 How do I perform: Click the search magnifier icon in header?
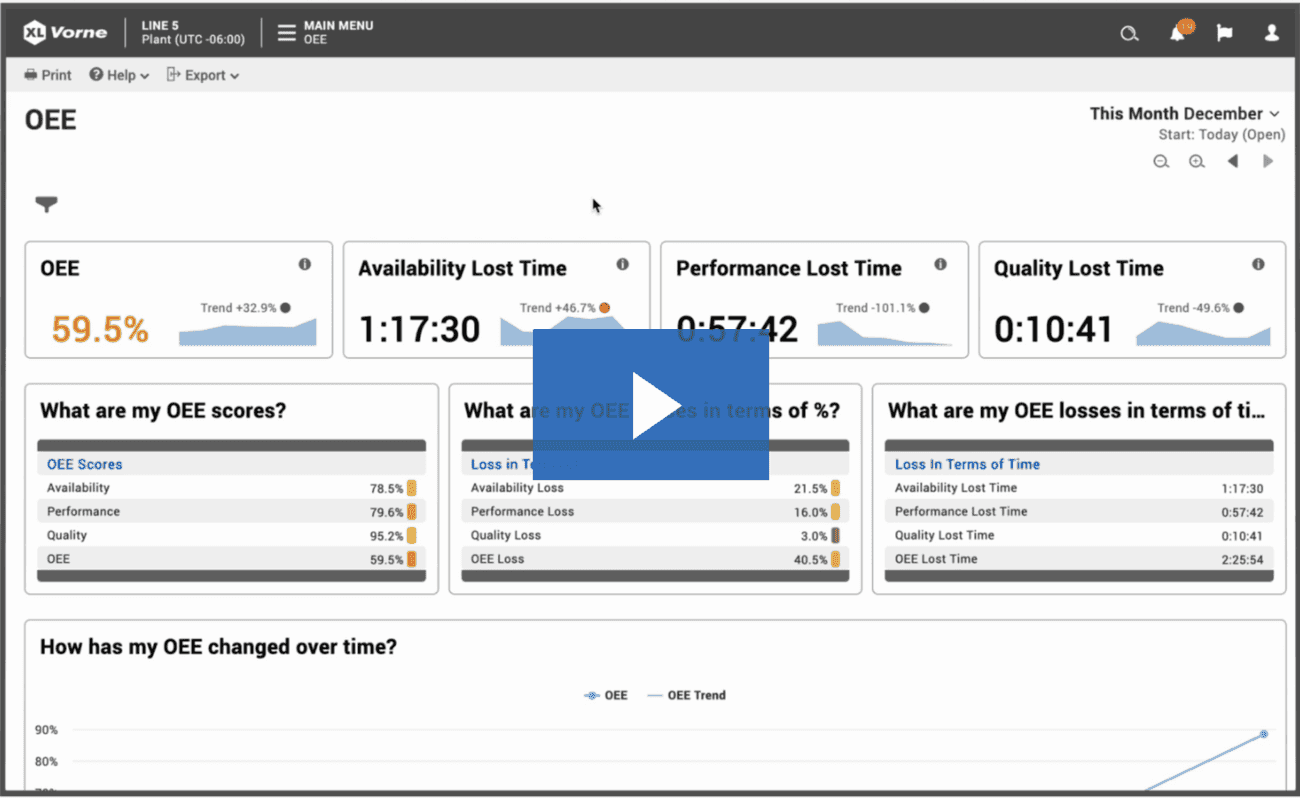1129,34
